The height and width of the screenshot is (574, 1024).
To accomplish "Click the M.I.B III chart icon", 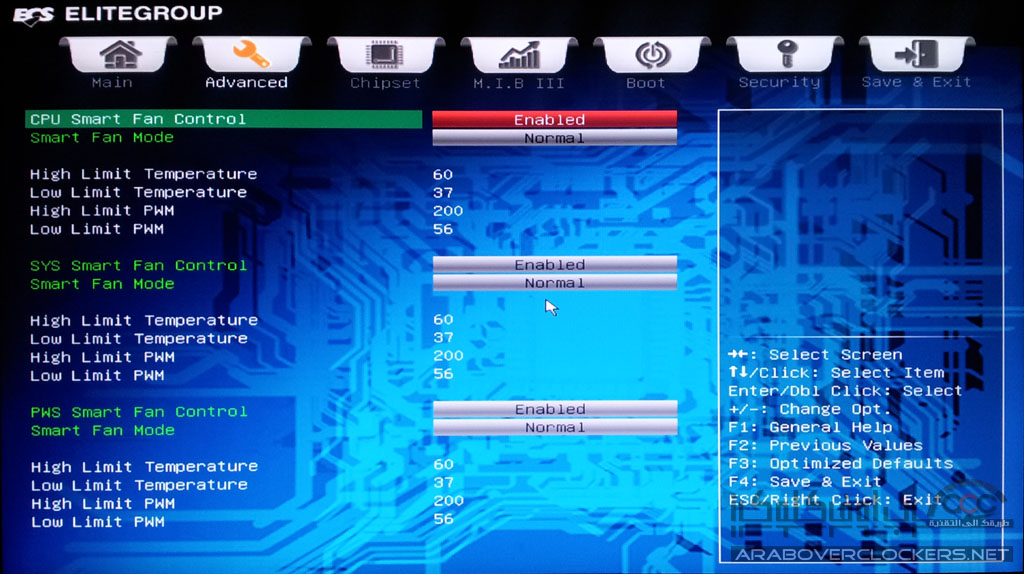I will click(x=519, y=55).
